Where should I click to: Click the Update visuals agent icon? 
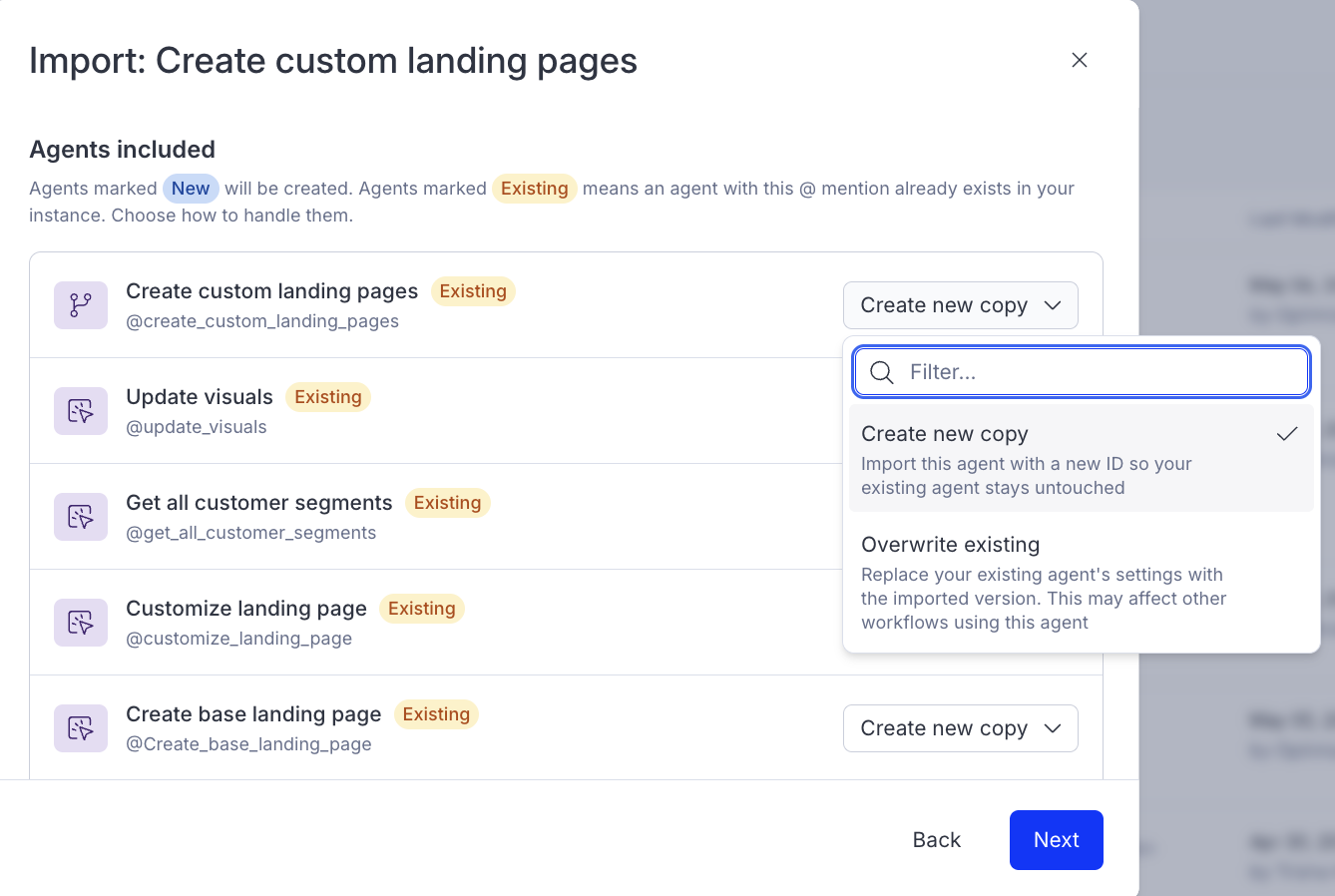tap(81, 411)
